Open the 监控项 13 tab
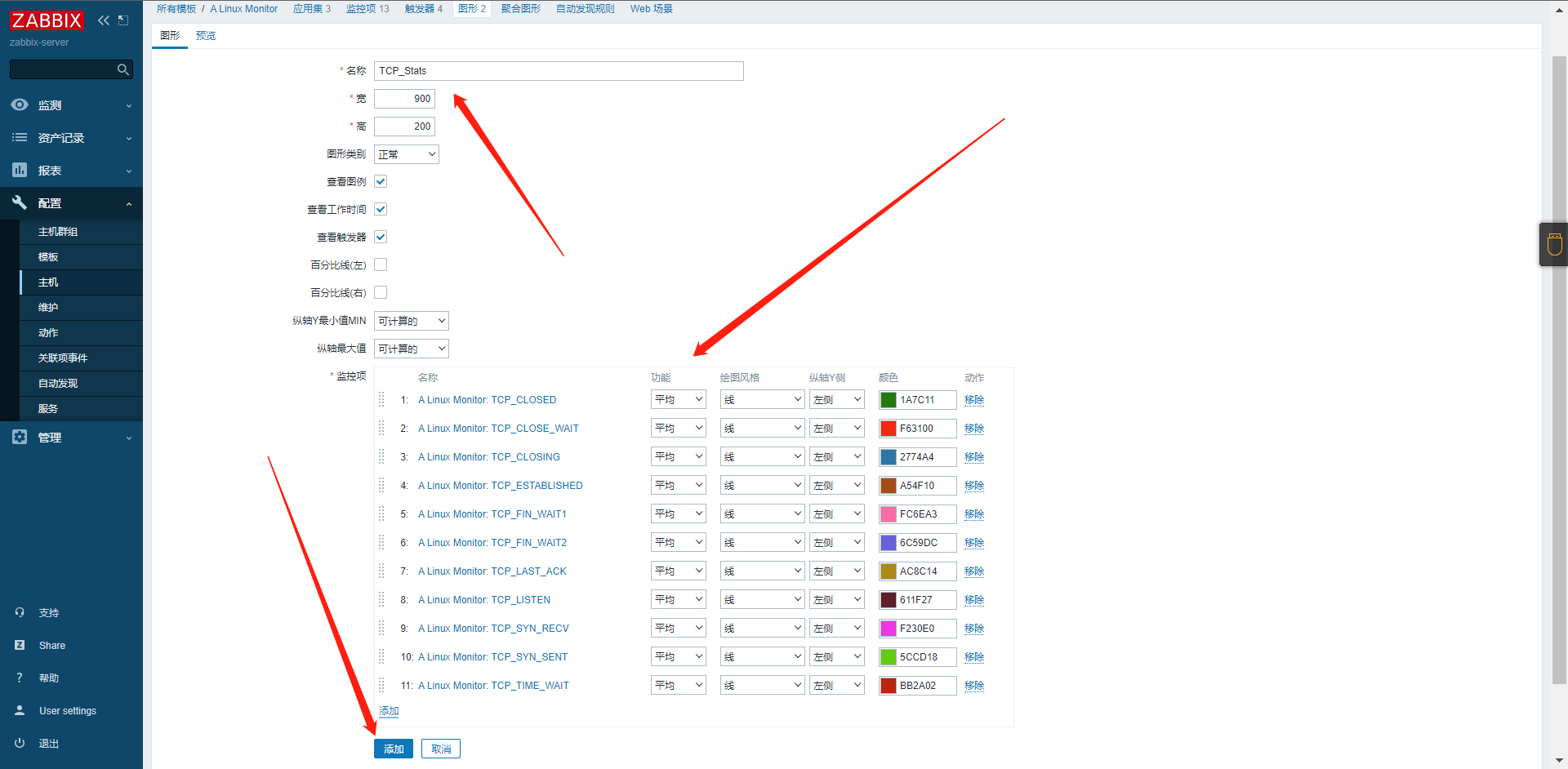This screenshot has height=769, width=1568. 367,9
